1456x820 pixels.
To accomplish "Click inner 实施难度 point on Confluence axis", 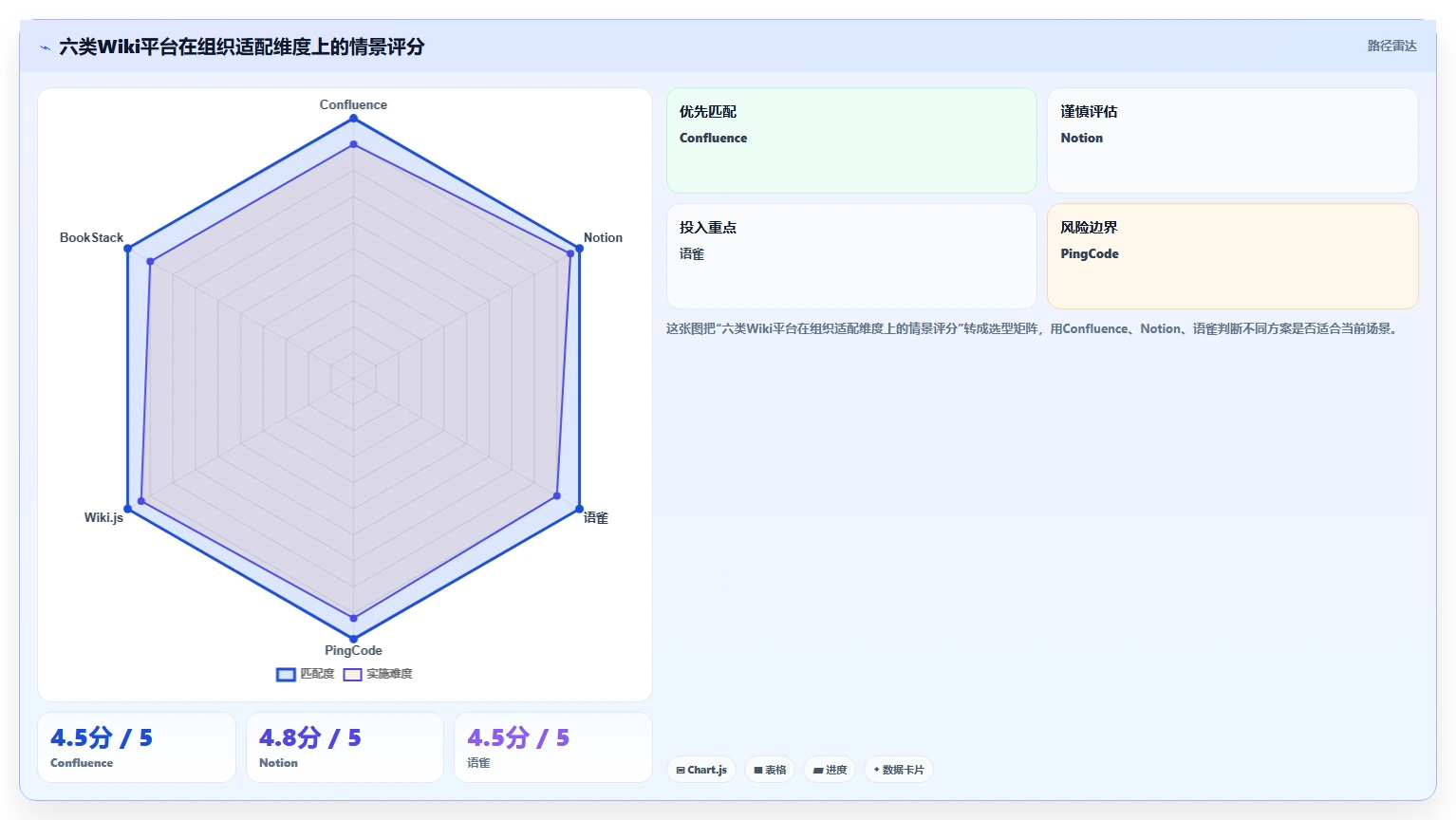I will pos(353,144).
